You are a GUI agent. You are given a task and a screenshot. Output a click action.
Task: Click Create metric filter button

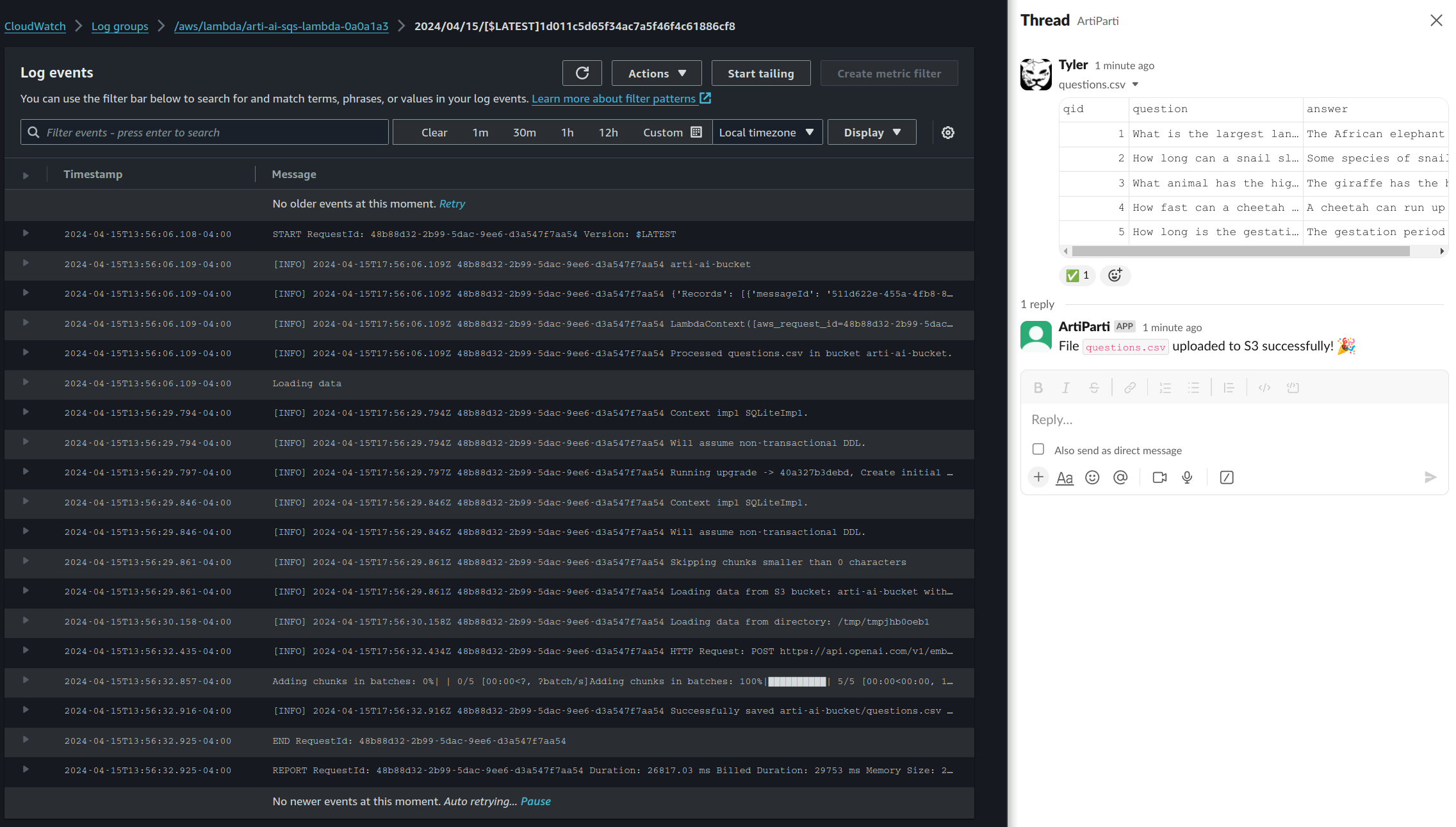(889, 73)
